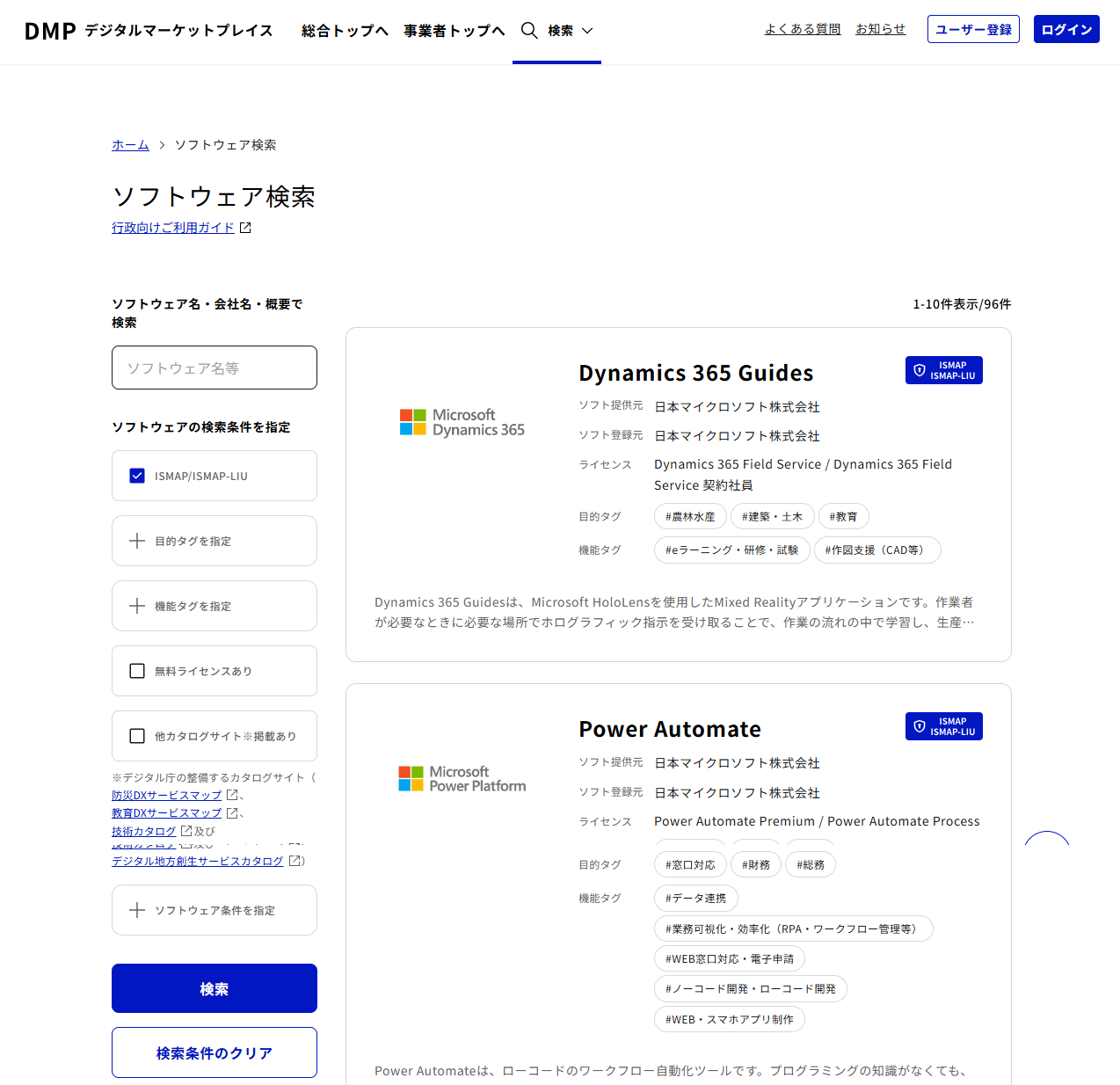This screenshot has width=1120, height=1085.
Task: Open Dynamics 365 Guides title
Action: pos(696,373)
